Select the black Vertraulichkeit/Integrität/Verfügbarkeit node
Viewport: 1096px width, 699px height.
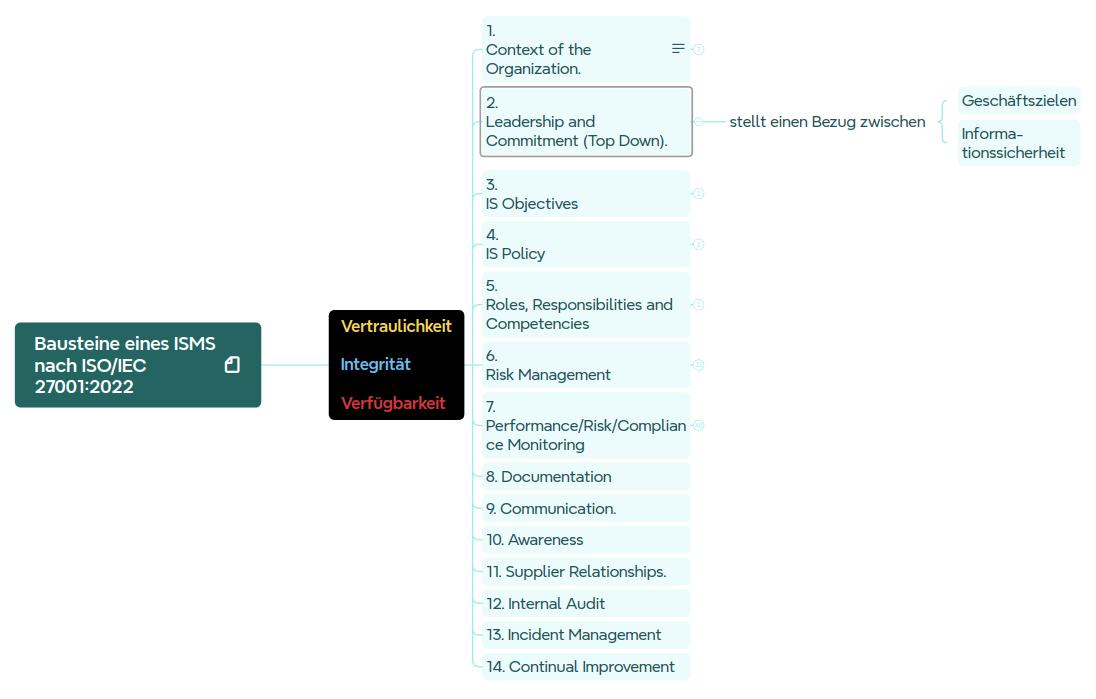coord(396,365)
